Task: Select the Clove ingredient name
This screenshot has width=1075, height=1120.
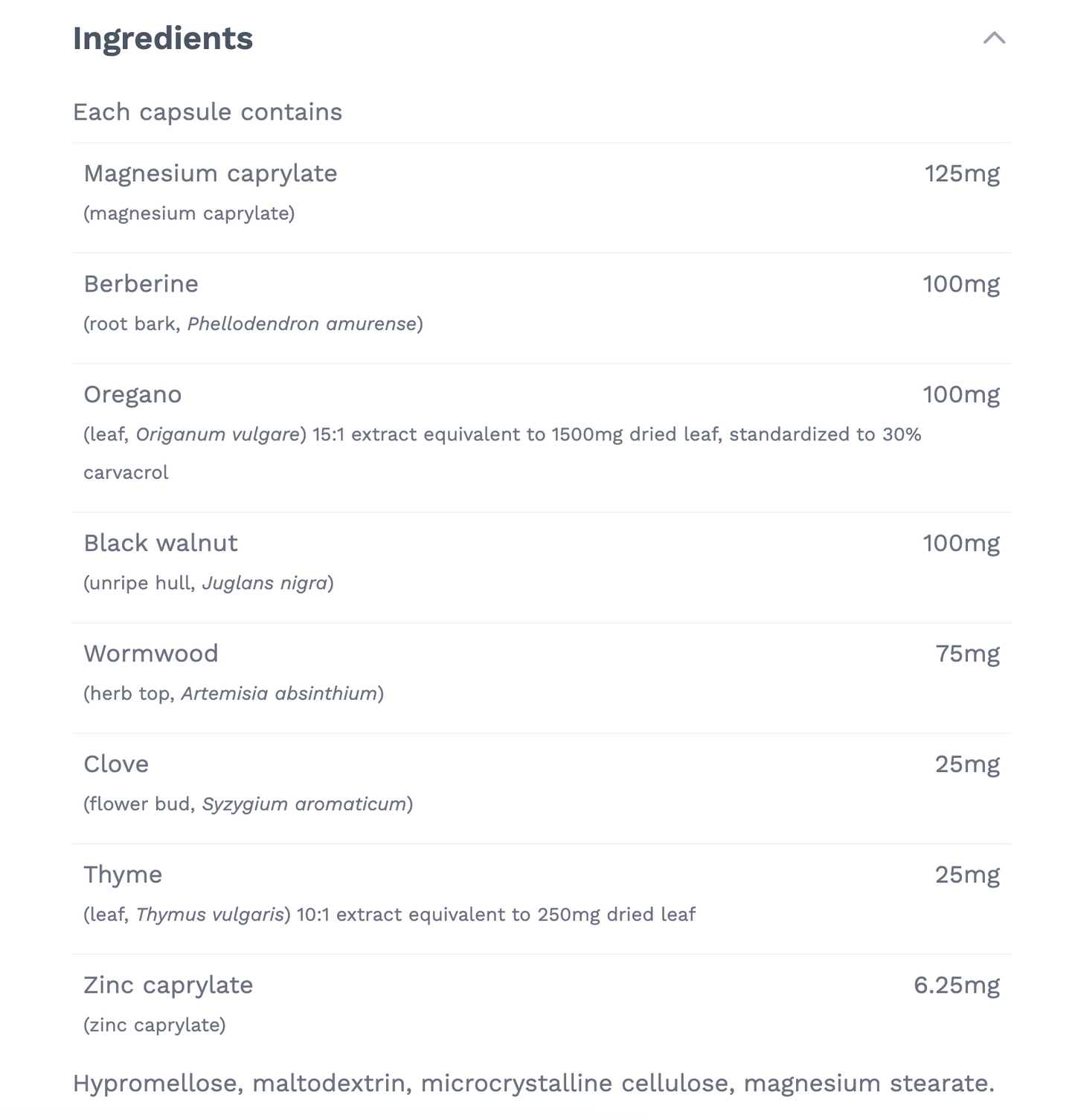Action: pos(116,765)
